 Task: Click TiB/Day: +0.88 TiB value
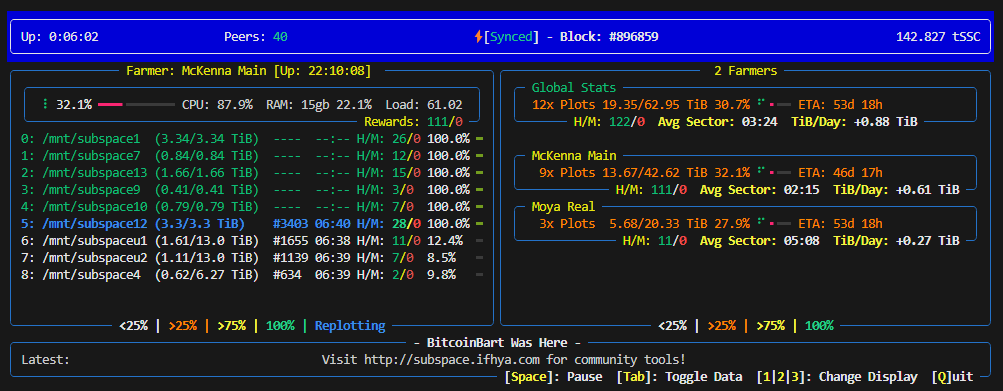[855, 121]
